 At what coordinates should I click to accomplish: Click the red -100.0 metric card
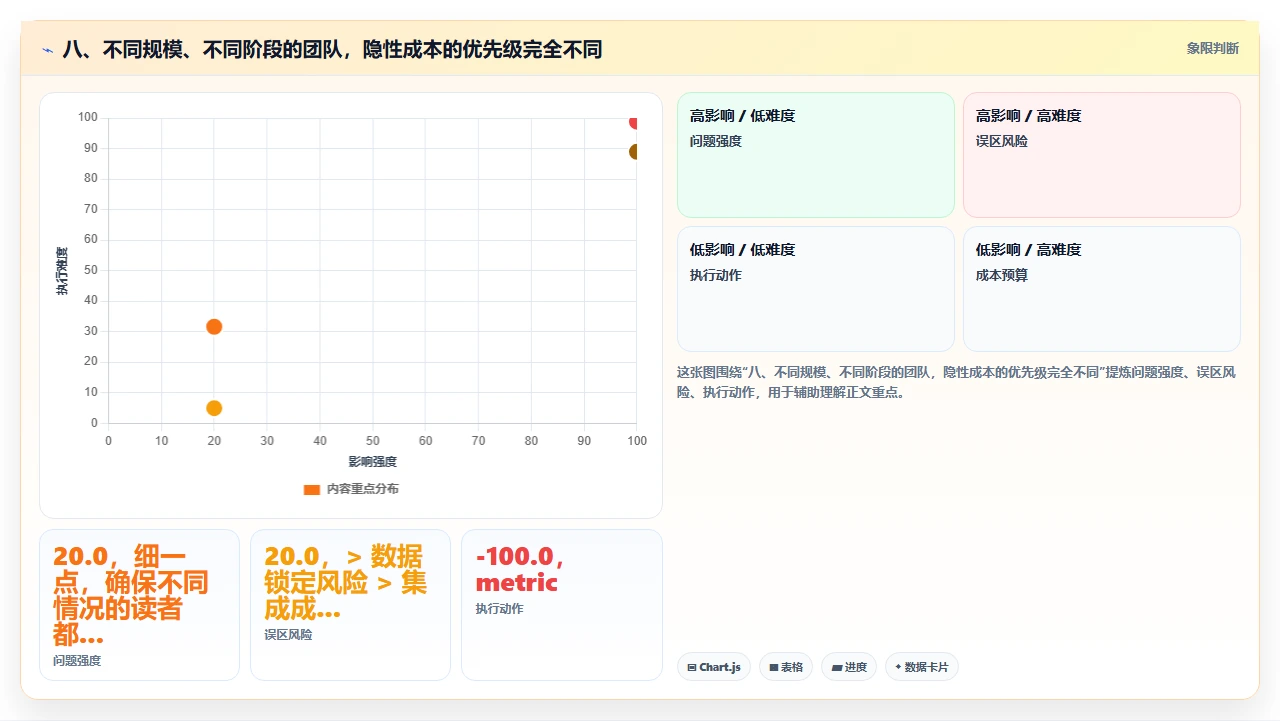tap(562, 605)
